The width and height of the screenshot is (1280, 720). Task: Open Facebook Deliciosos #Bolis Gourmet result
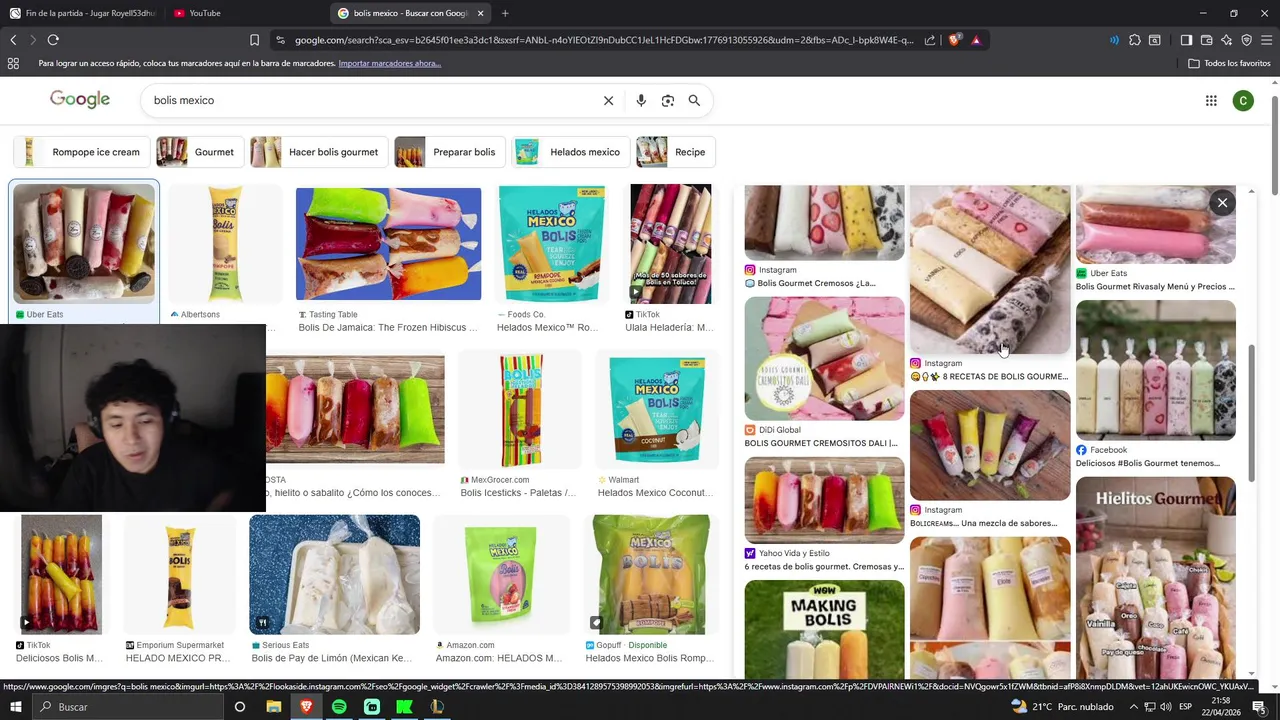coord(1155,370)
